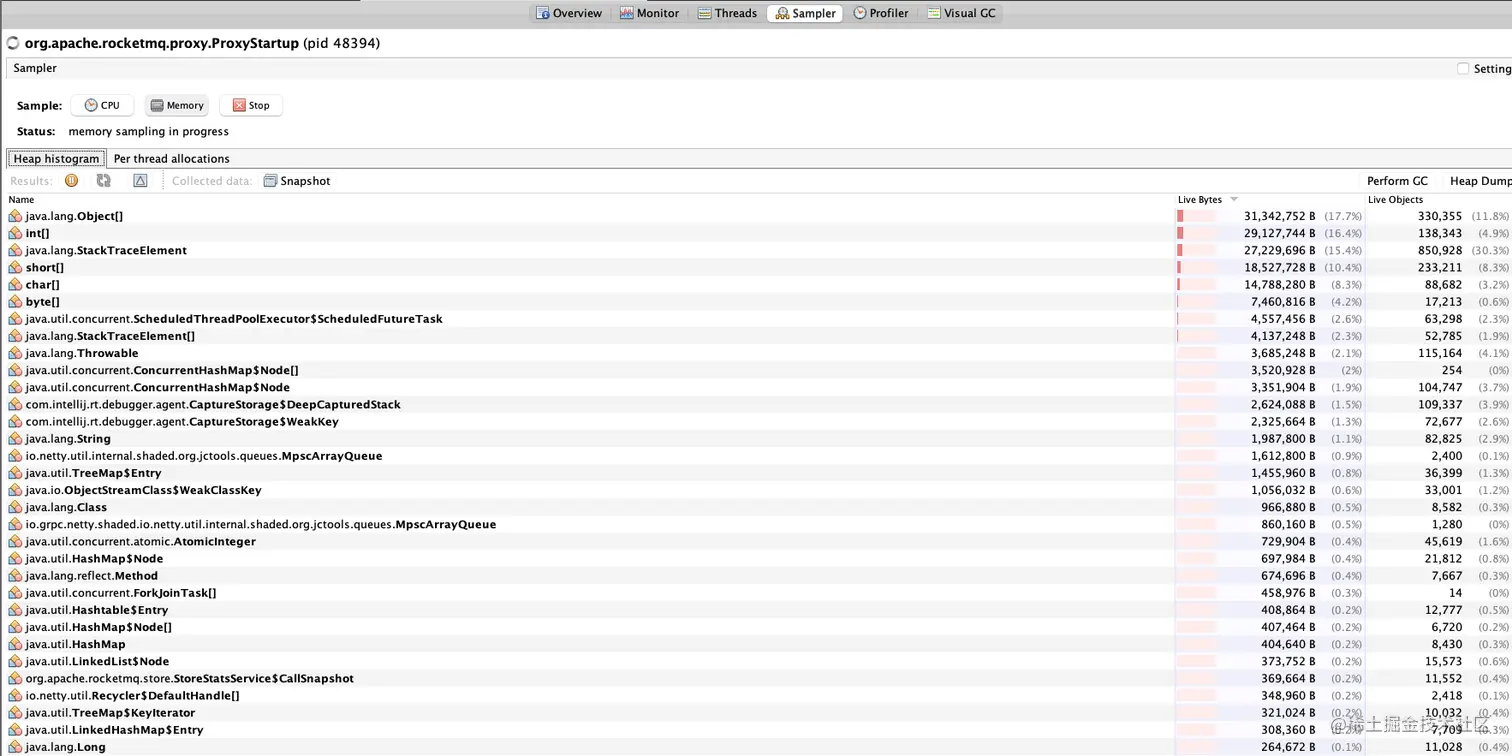Select java.util.LinkedList$Node row
This screenshot has width=1512, height=756.
(x=97, y=661)
